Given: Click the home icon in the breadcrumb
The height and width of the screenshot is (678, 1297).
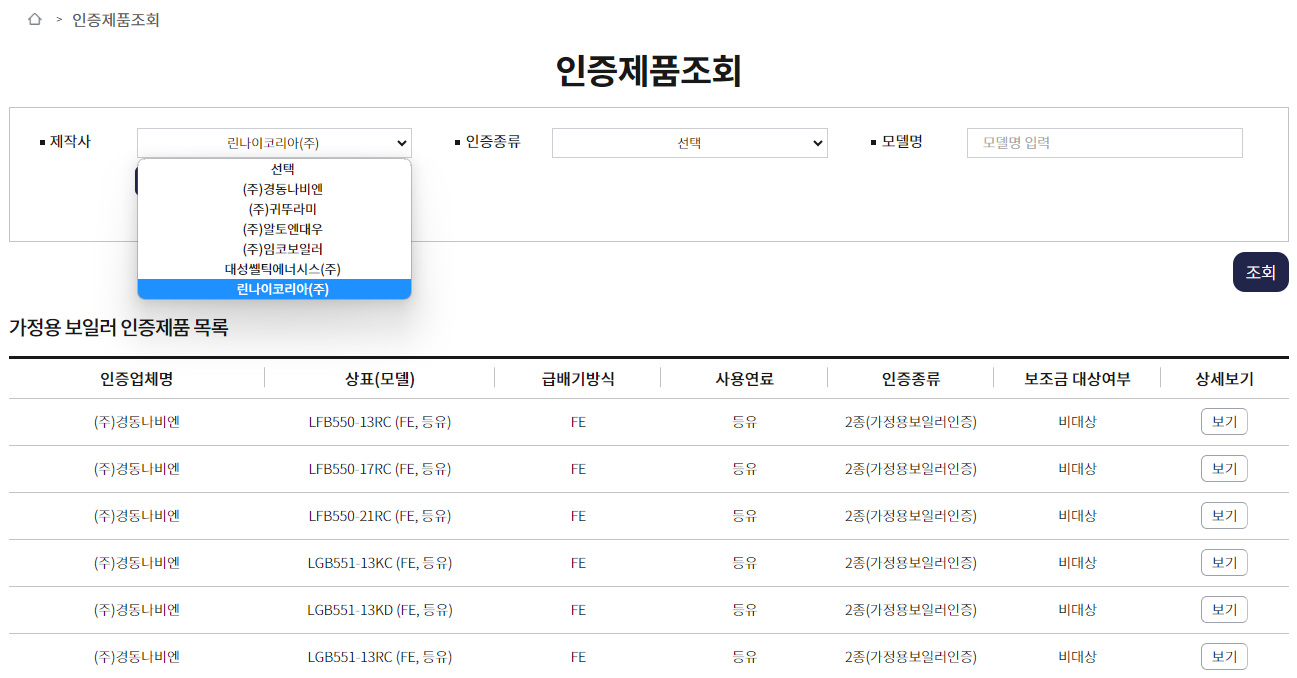Looking at the screenshot, I should click(36, 17).
